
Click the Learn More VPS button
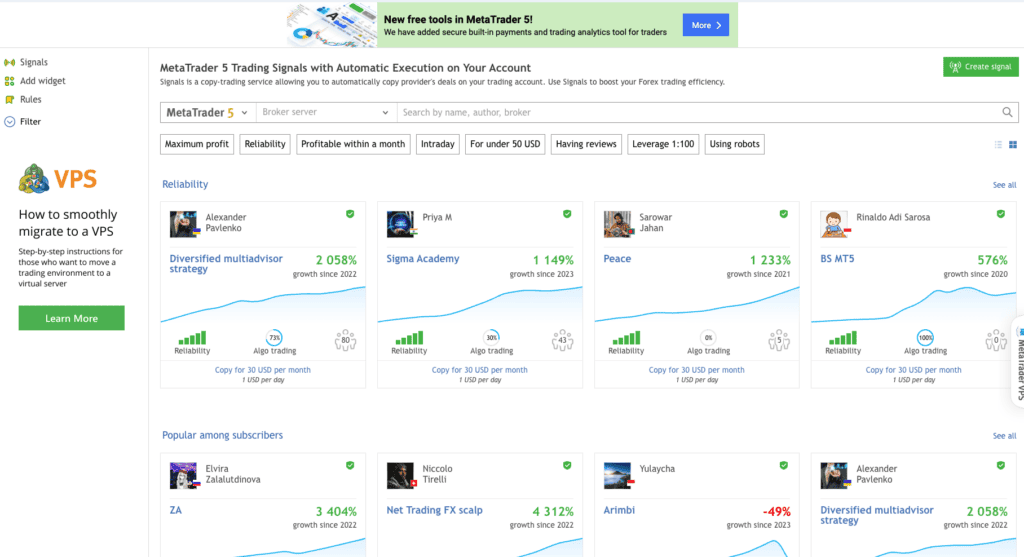[x=71, y=318]
